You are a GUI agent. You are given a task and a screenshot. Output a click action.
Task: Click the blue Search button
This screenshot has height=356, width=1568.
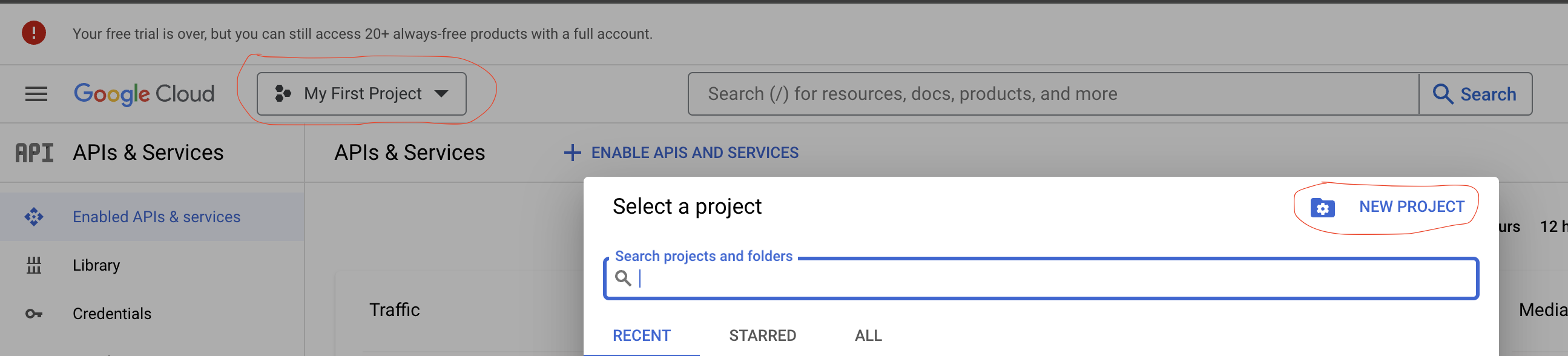(x=1475, y=94)
